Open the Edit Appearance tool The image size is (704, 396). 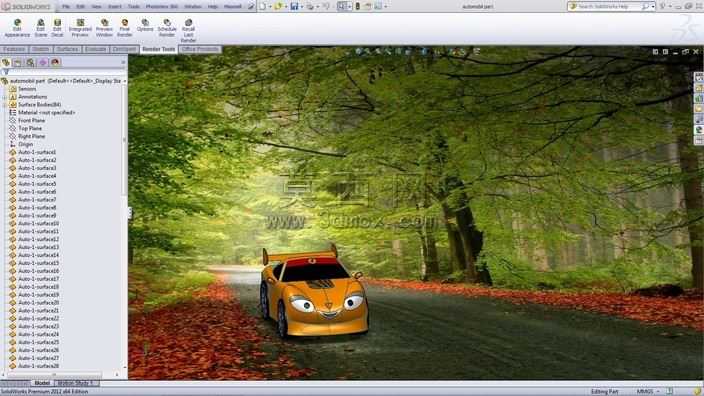coord(17,28)
